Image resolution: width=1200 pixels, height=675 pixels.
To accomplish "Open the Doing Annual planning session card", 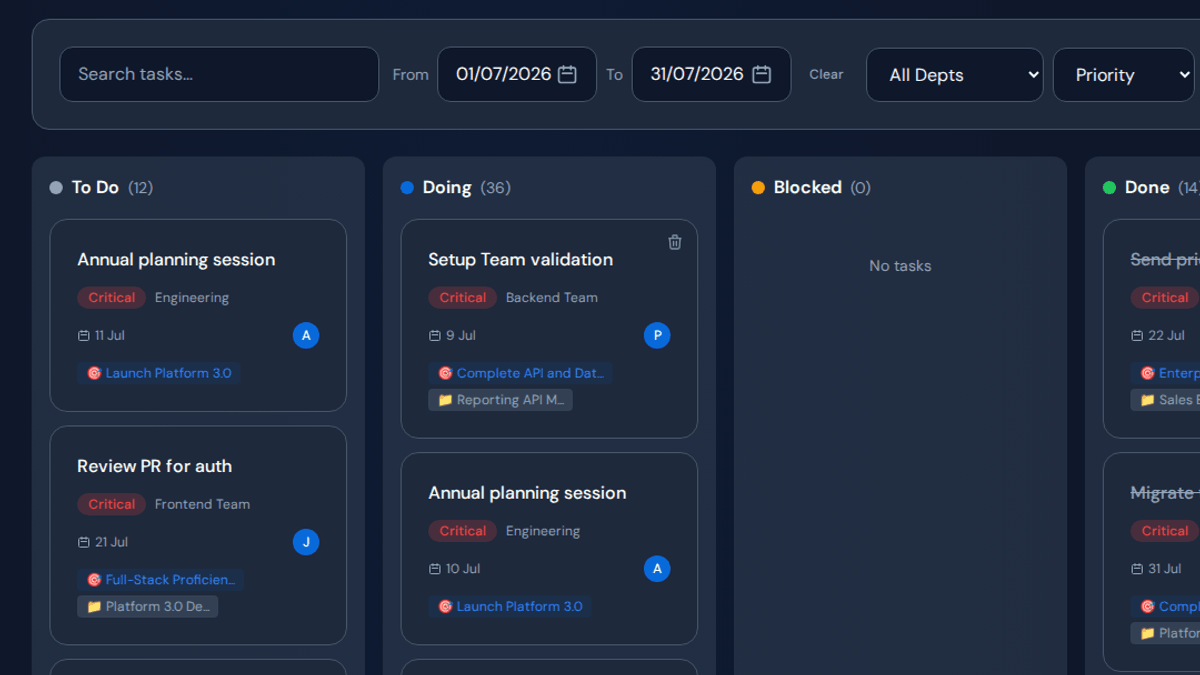I will coord(549,549).
